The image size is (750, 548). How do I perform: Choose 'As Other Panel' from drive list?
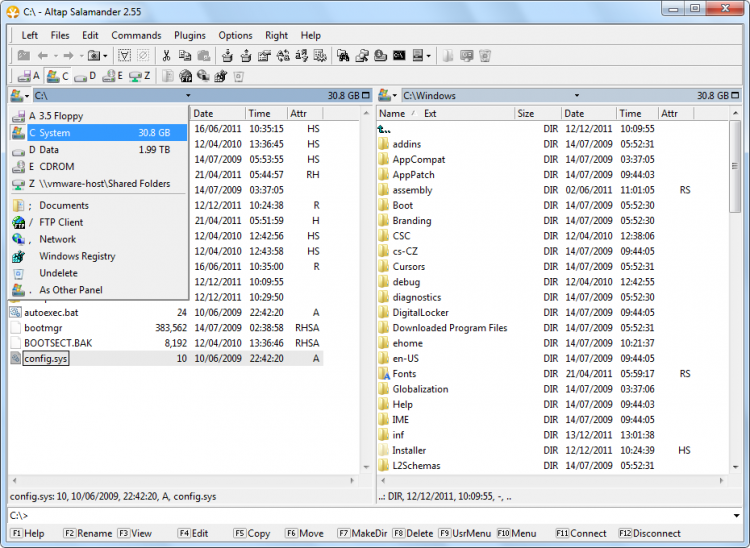pyautogui.click(x=99, y=290)
